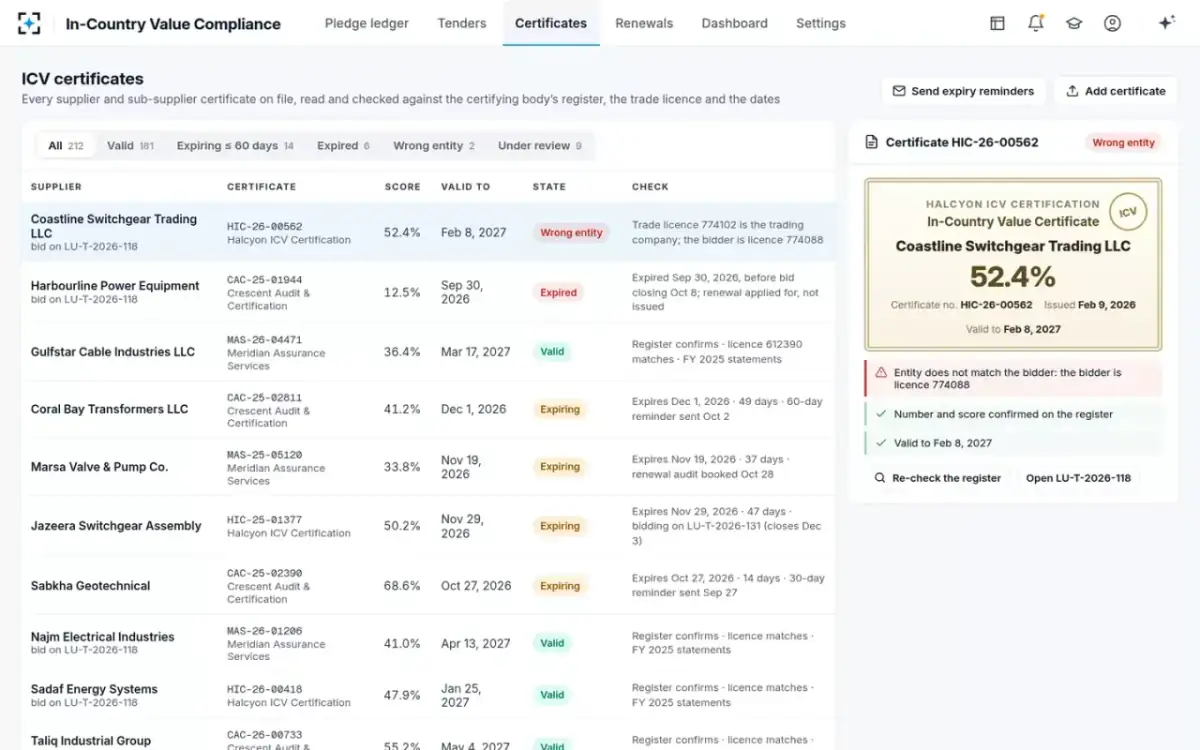Image resolution: width=1200 pixels, height=750 pixels.
Task: Filter by Valid 181 certificates
Action: coord(130,146)
